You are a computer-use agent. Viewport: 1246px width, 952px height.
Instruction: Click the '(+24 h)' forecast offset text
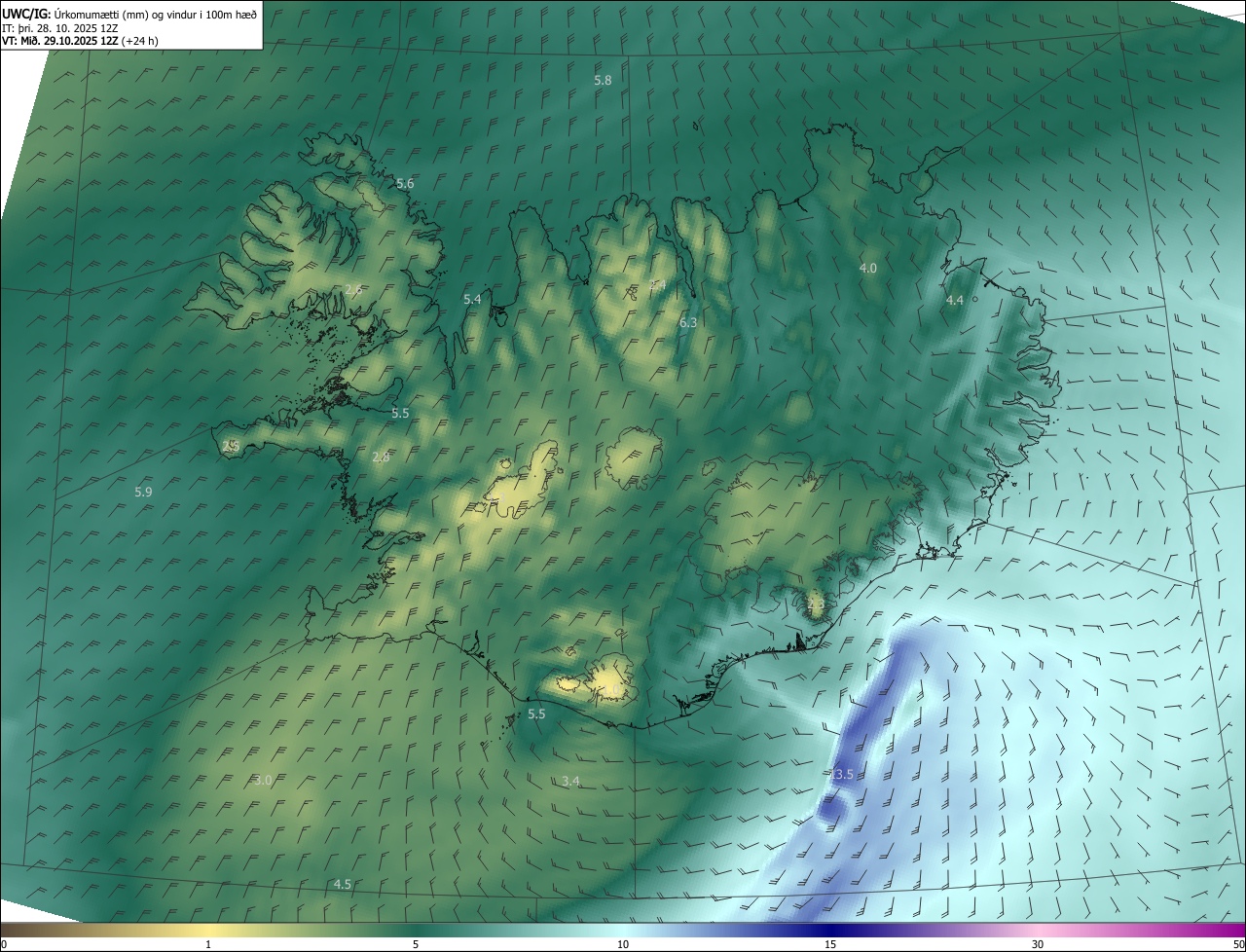(140, 41)
